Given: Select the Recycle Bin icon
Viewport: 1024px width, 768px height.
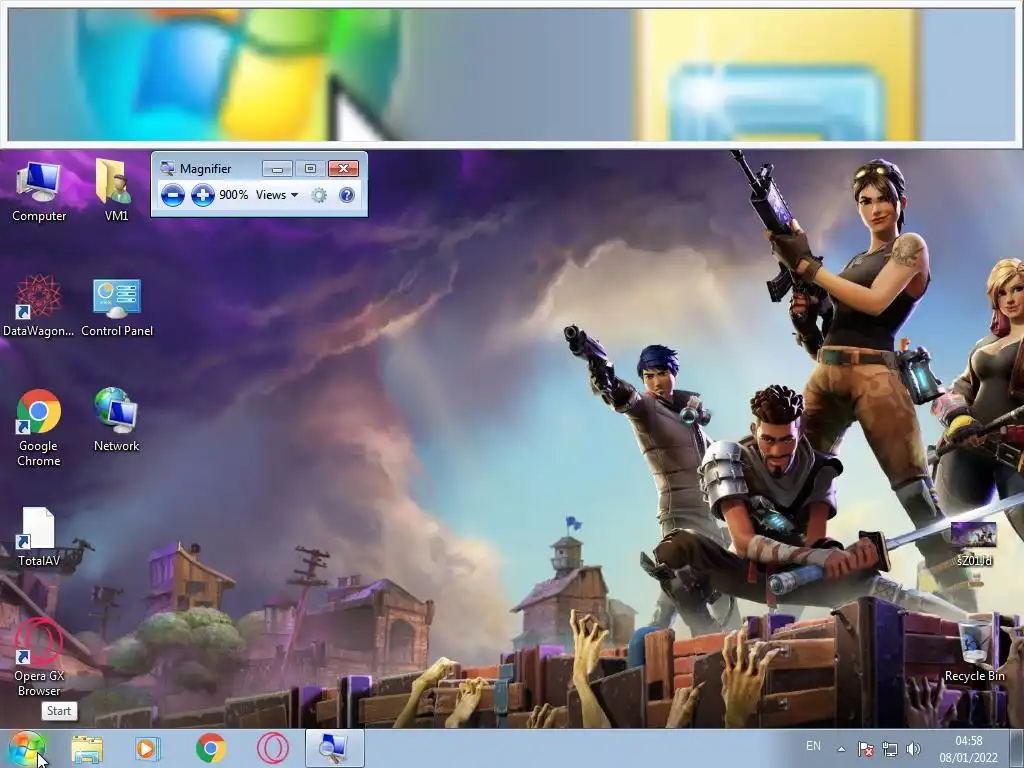Looking at the screenshot, I should (x=974, y=650).
